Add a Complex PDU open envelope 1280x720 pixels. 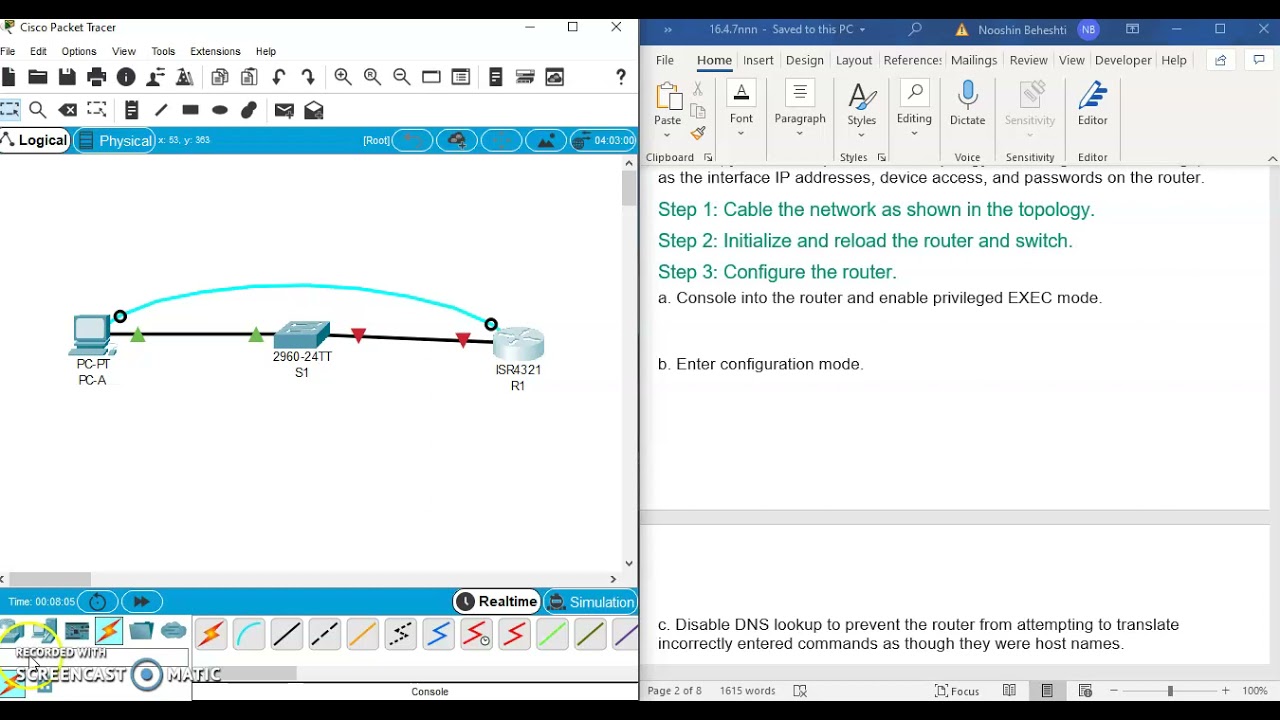coord(314,110)
